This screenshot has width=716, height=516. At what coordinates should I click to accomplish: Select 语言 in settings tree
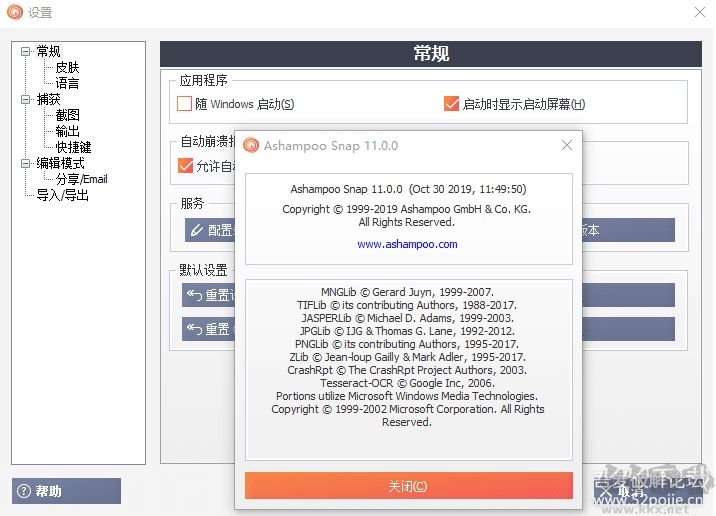tap(67, 83)
